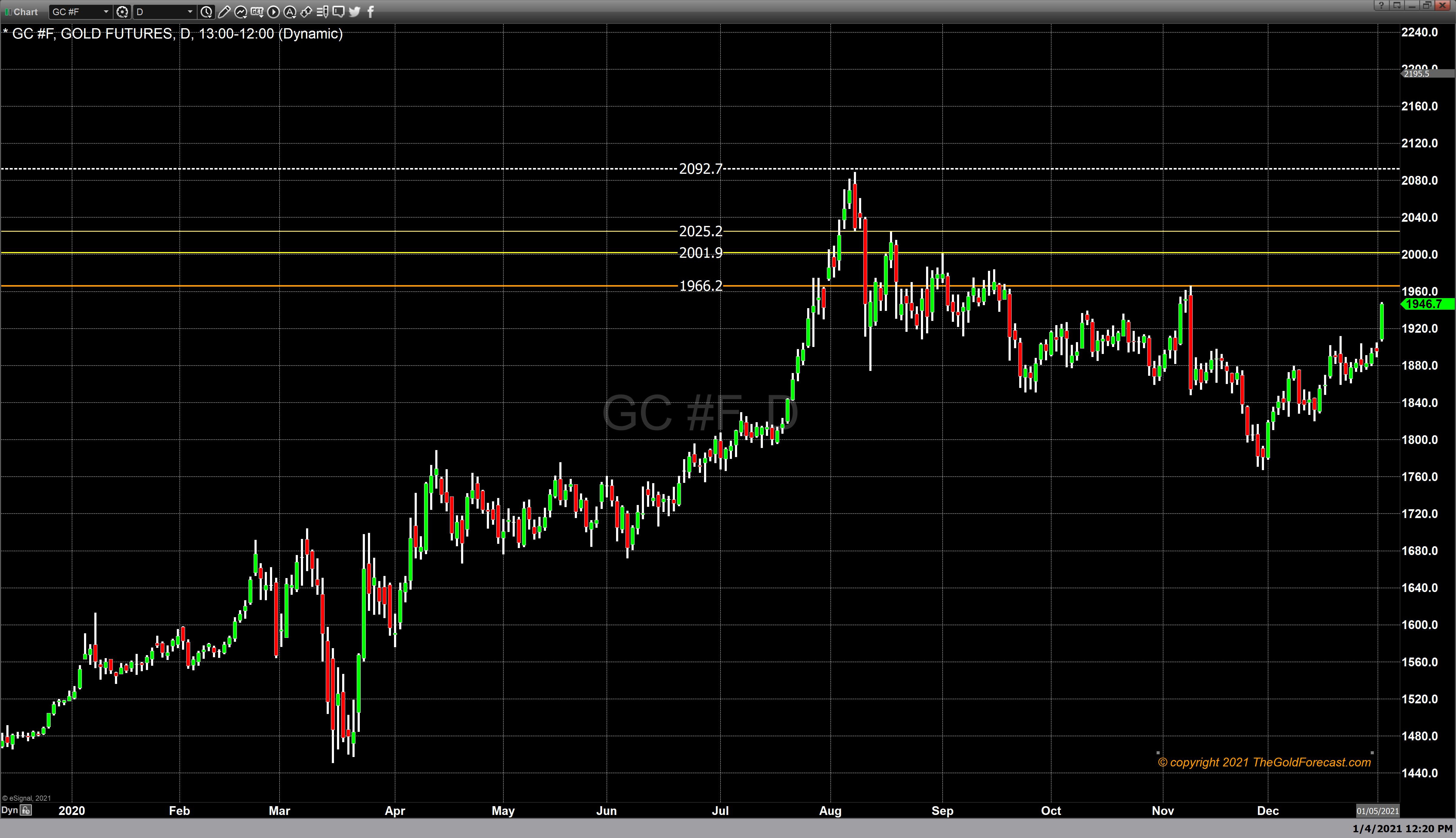Click the speech bubble comment icon

339,12
